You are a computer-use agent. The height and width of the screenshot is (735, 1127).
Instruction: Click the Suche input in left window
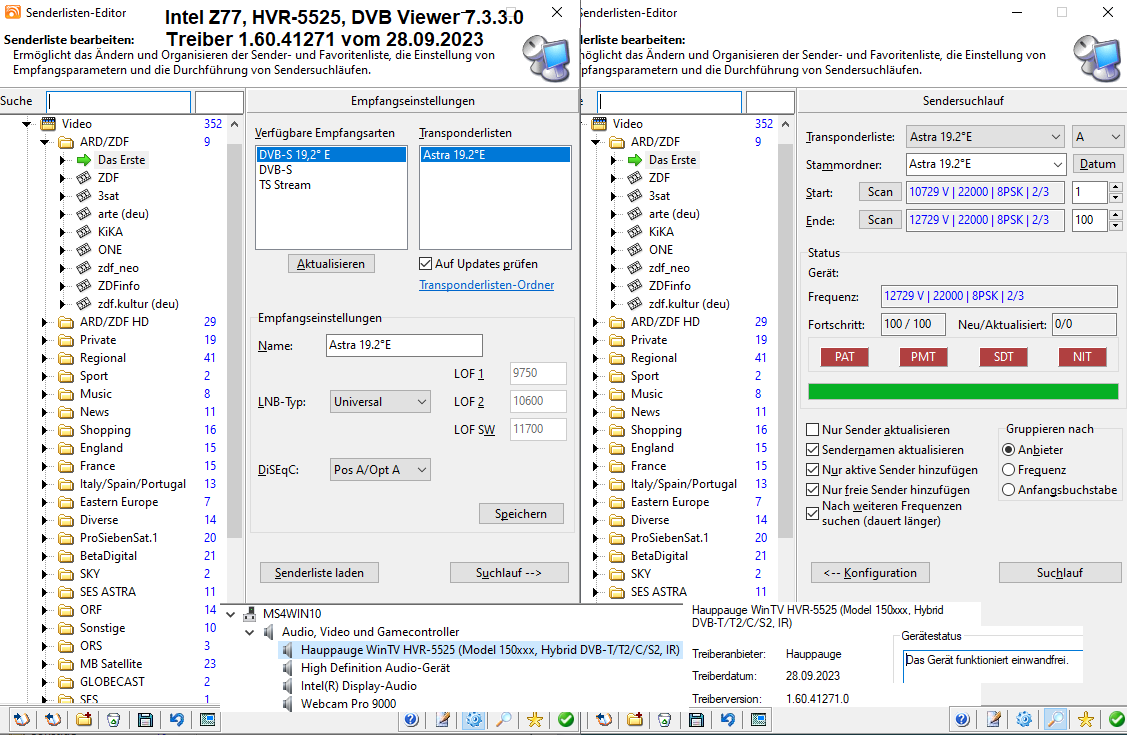click(119, 101)
